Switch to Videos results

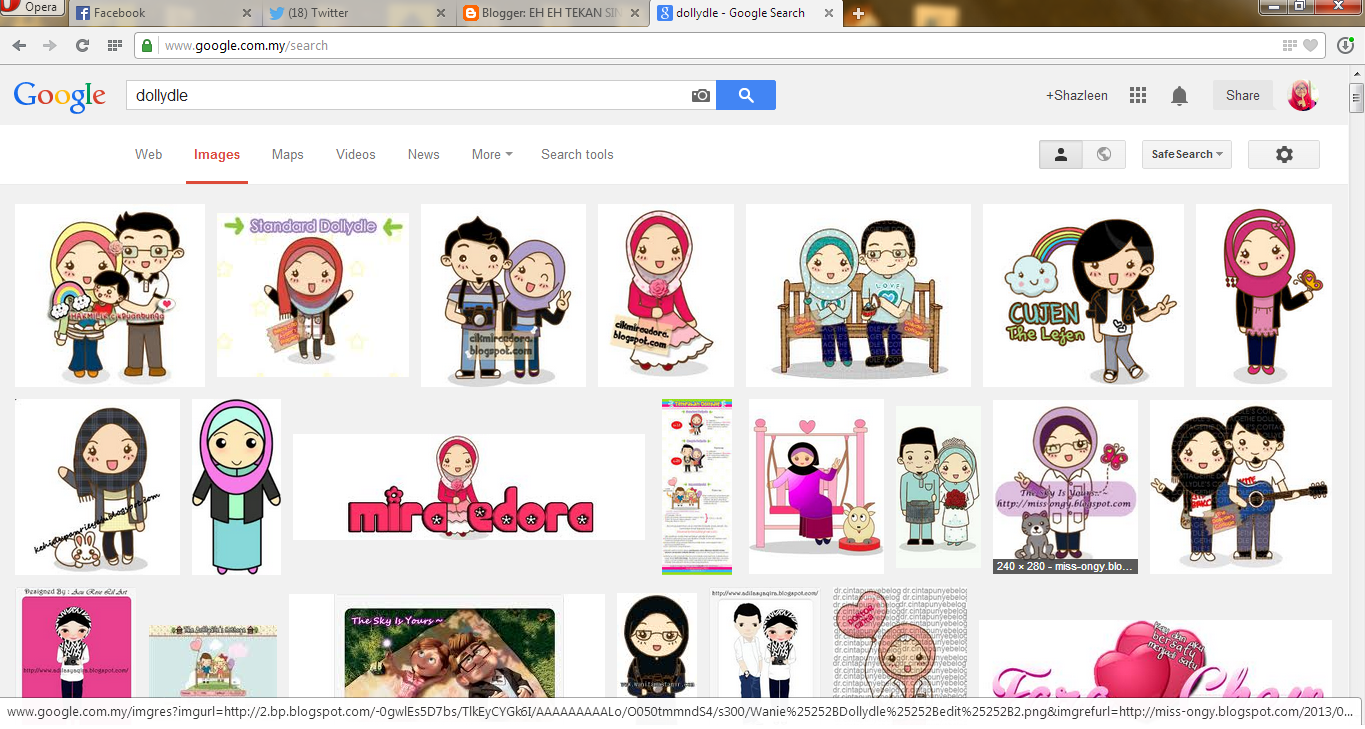point(356,154)
